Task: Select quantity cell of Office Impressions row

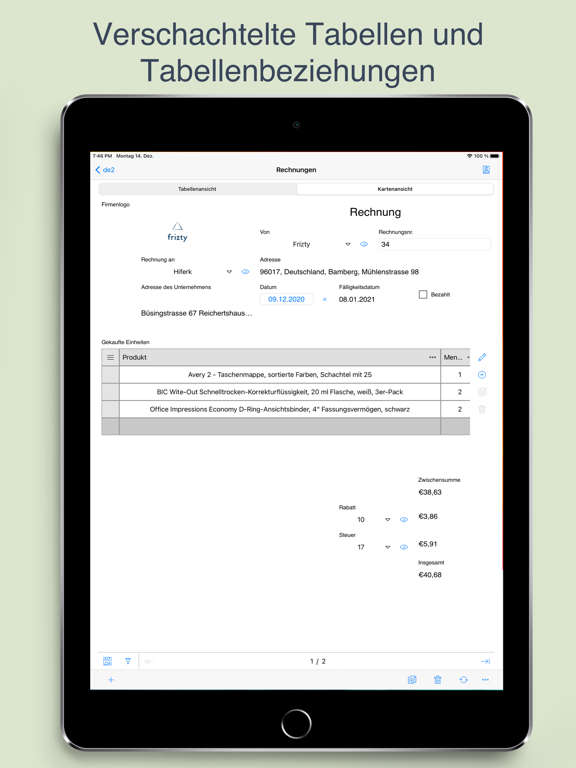Action: click(456, 409)
